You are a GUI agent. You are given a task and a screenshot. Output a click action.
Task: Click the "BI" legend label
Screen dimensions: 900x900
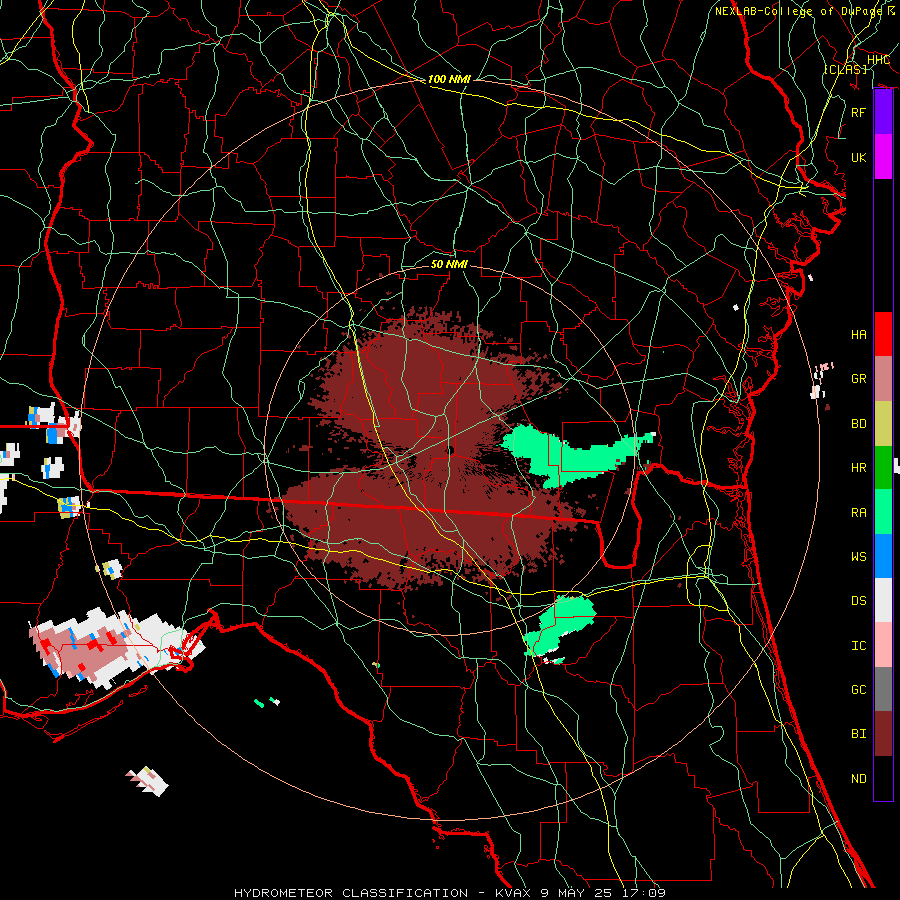[x=859, y=734]
